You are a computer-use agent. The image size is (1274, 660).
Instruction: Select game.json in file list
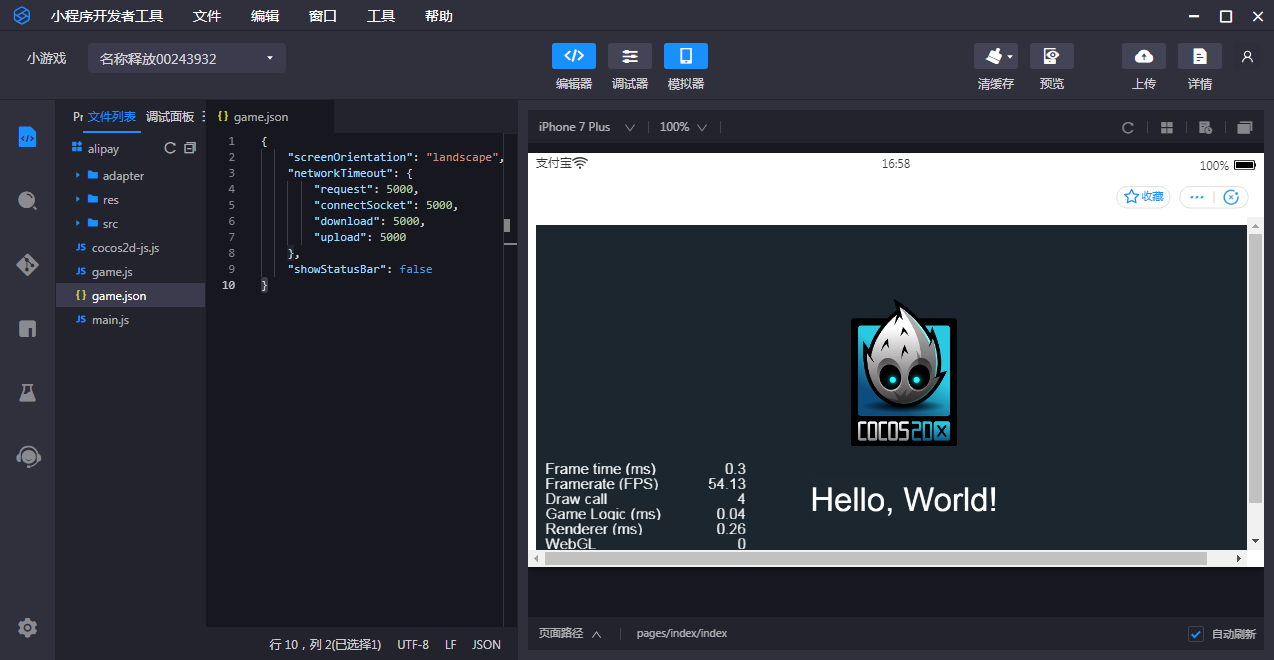pyautogui.click(x=131, y=296)
